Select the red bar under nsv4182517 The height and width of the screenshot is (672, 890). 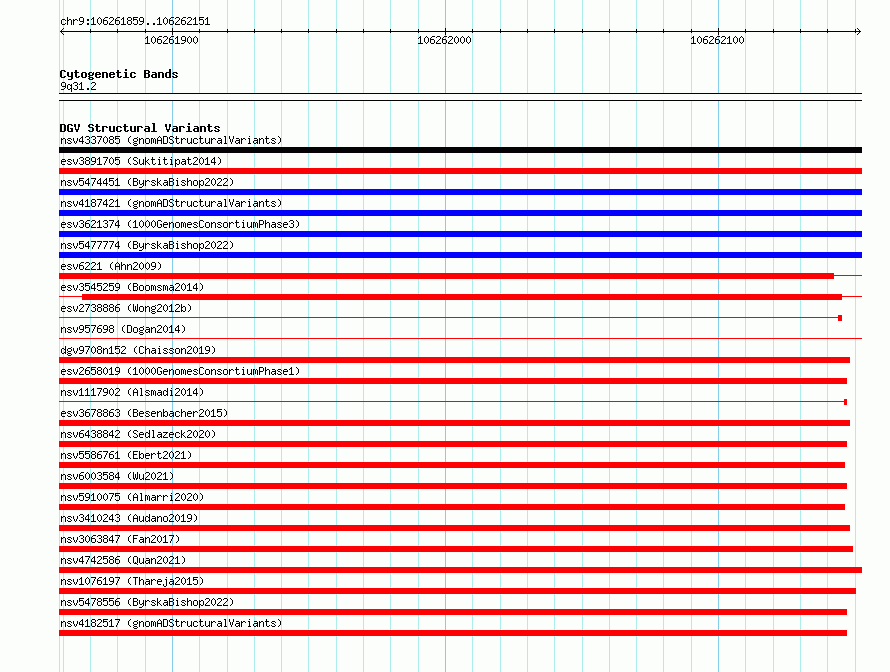point(453,633)
